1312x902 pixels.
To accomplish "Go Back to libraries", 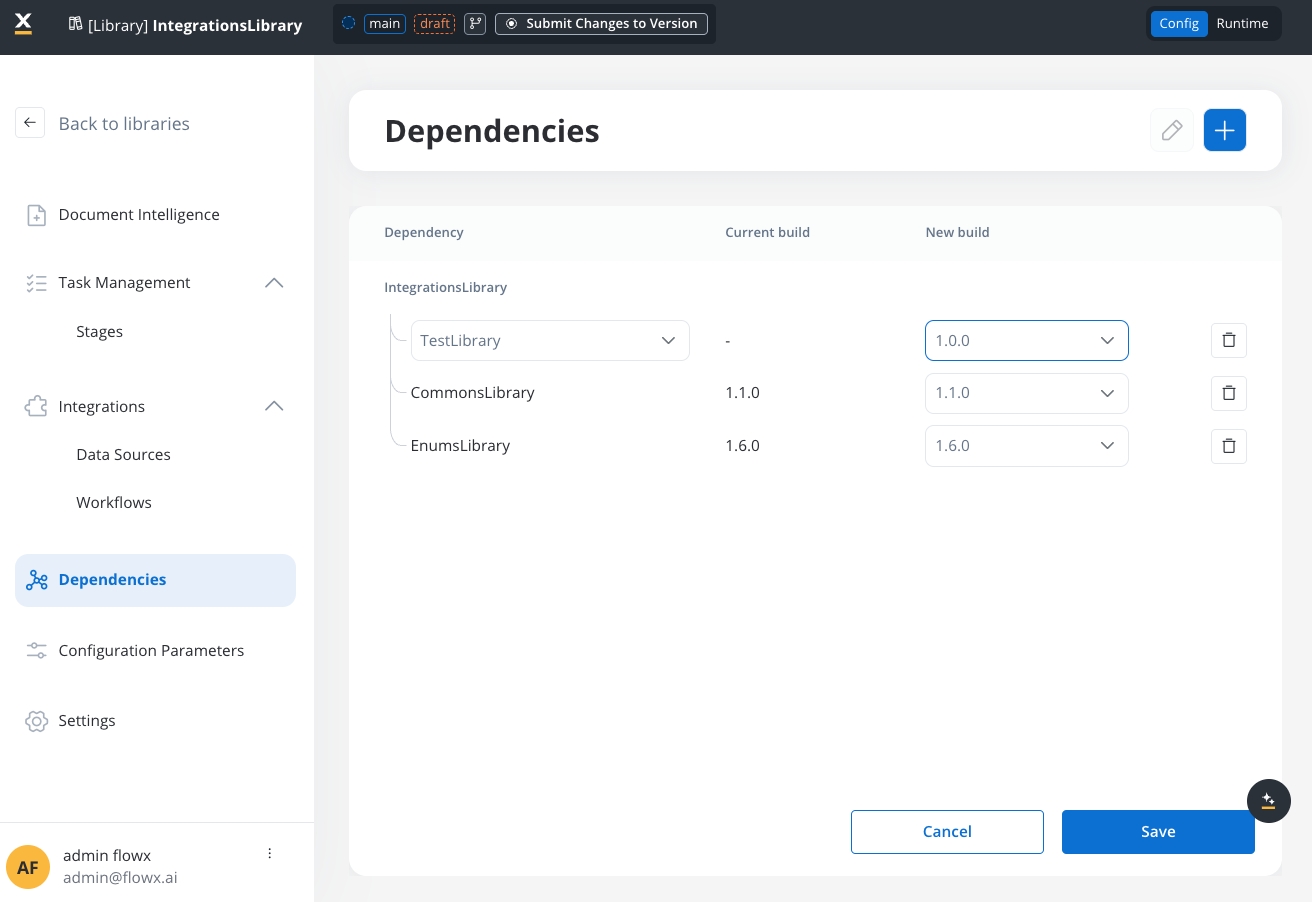I will coord(124,124).
